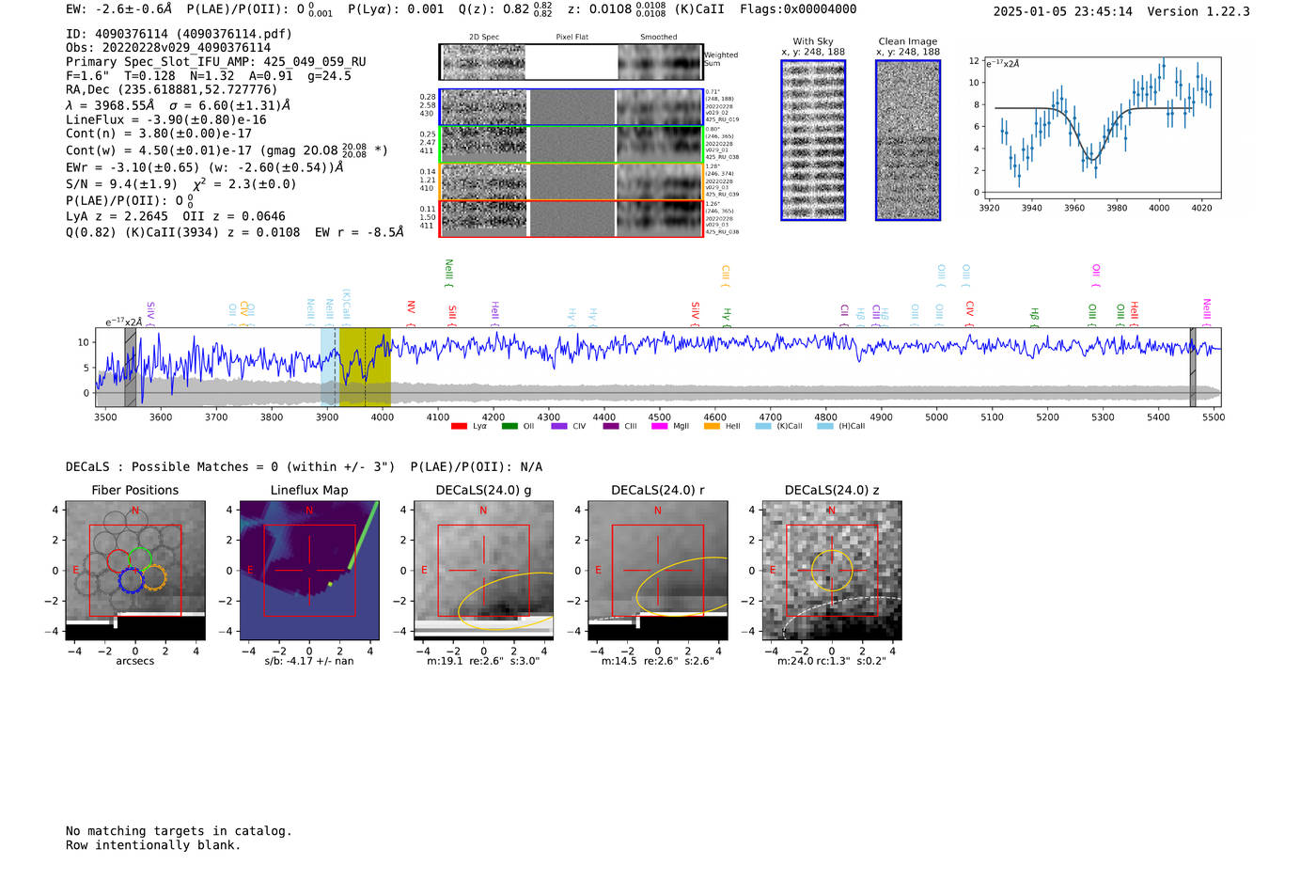This screenshot has height=896, width=1316.
Task: Click the yellow circle in DECaLS z image
Action: [832, 570]
